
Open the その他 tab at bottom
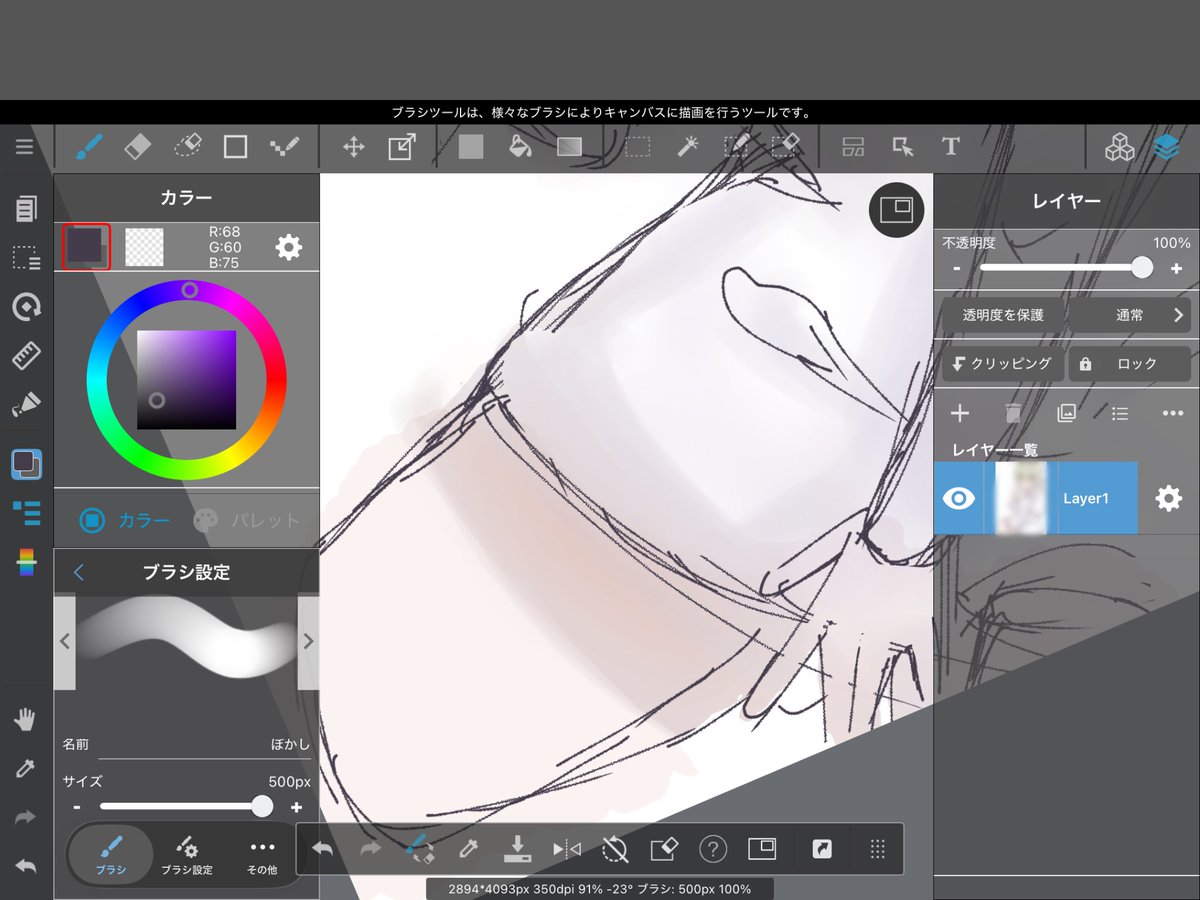coord(262,855)
